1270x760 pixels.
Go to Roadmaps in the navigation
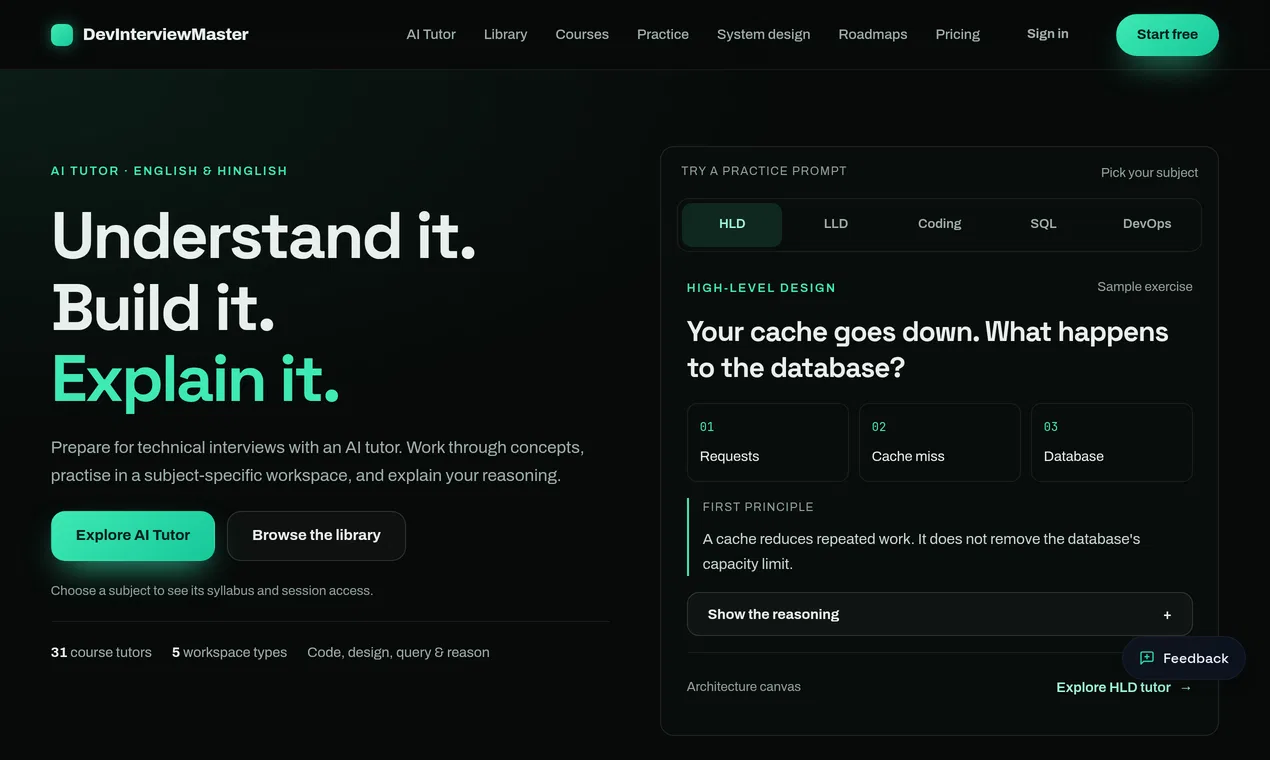point(873,34)
